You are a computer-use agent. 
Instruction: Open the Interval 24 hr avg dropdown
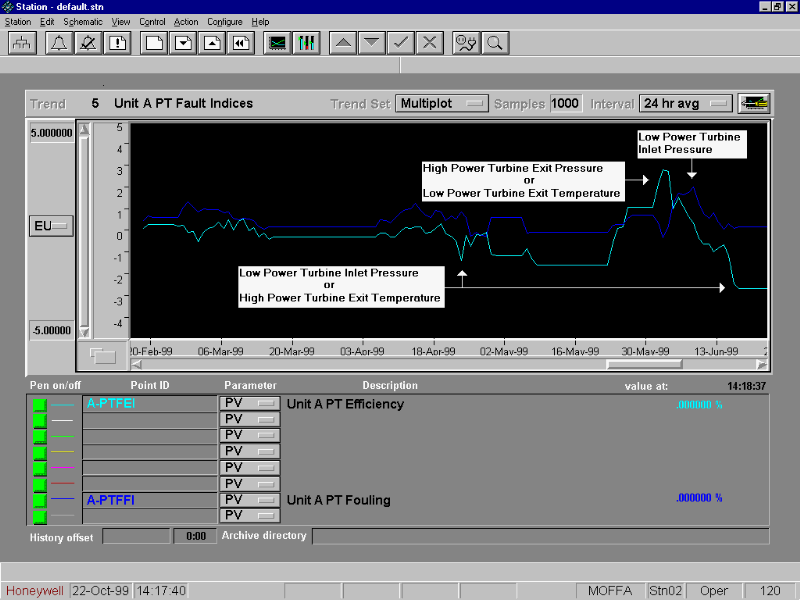pos(686,103)
